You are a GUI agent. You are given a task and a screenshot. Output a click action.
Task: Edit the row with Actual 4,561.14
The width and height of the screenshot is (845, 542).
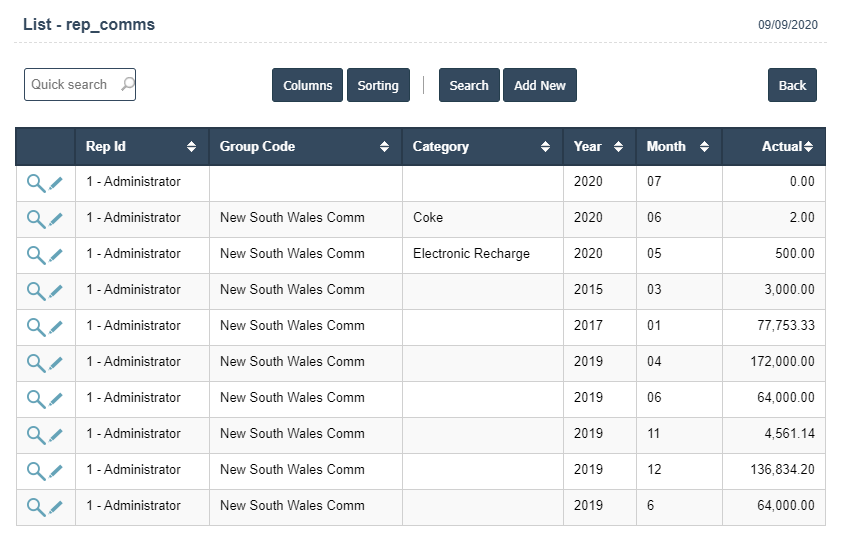56,434
